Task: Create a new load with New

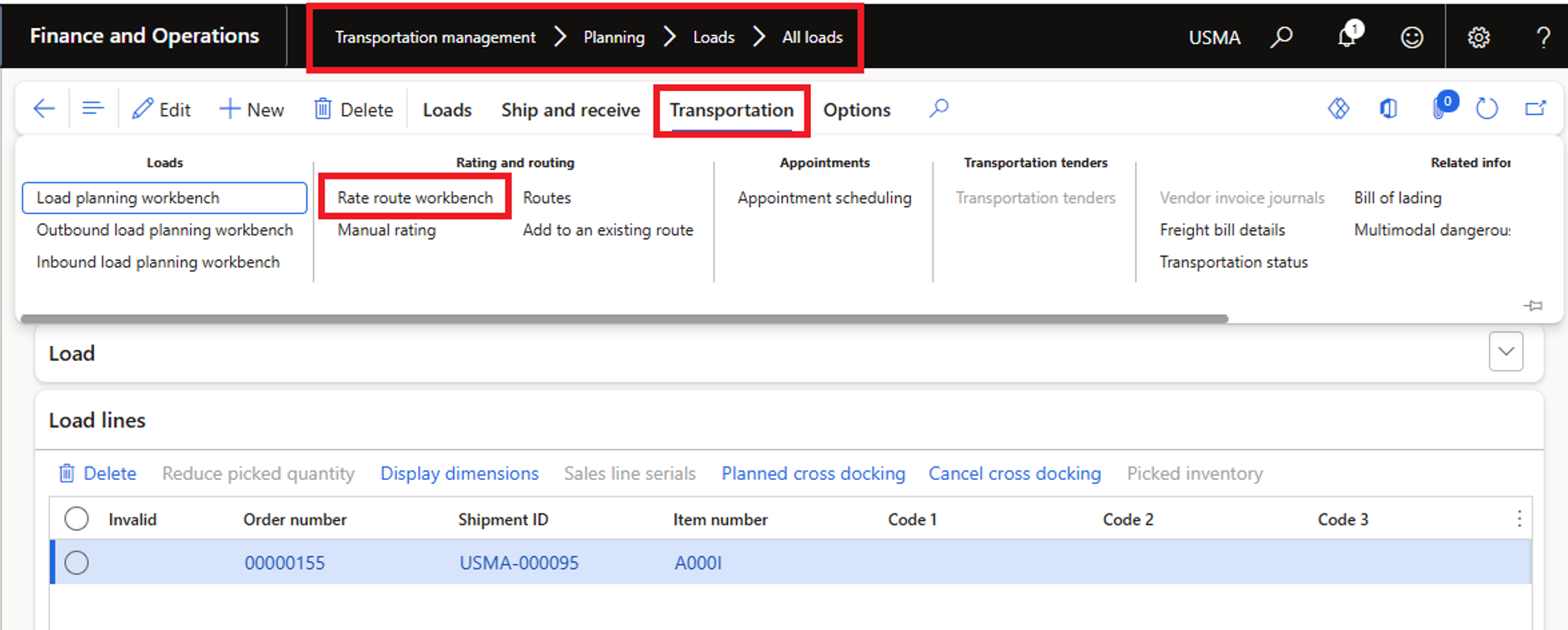Action: pos(251,110)
